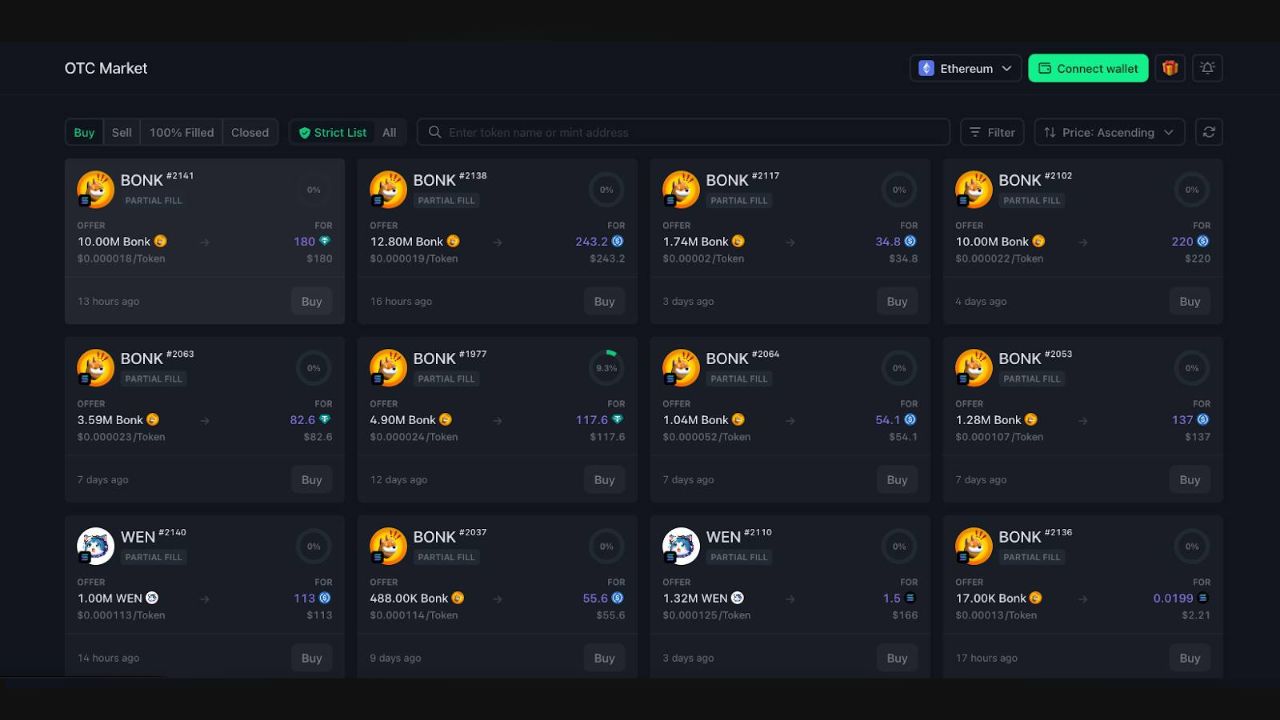Buy the BONK #2064 offer

pyautogui.click(x=897, y=480)
